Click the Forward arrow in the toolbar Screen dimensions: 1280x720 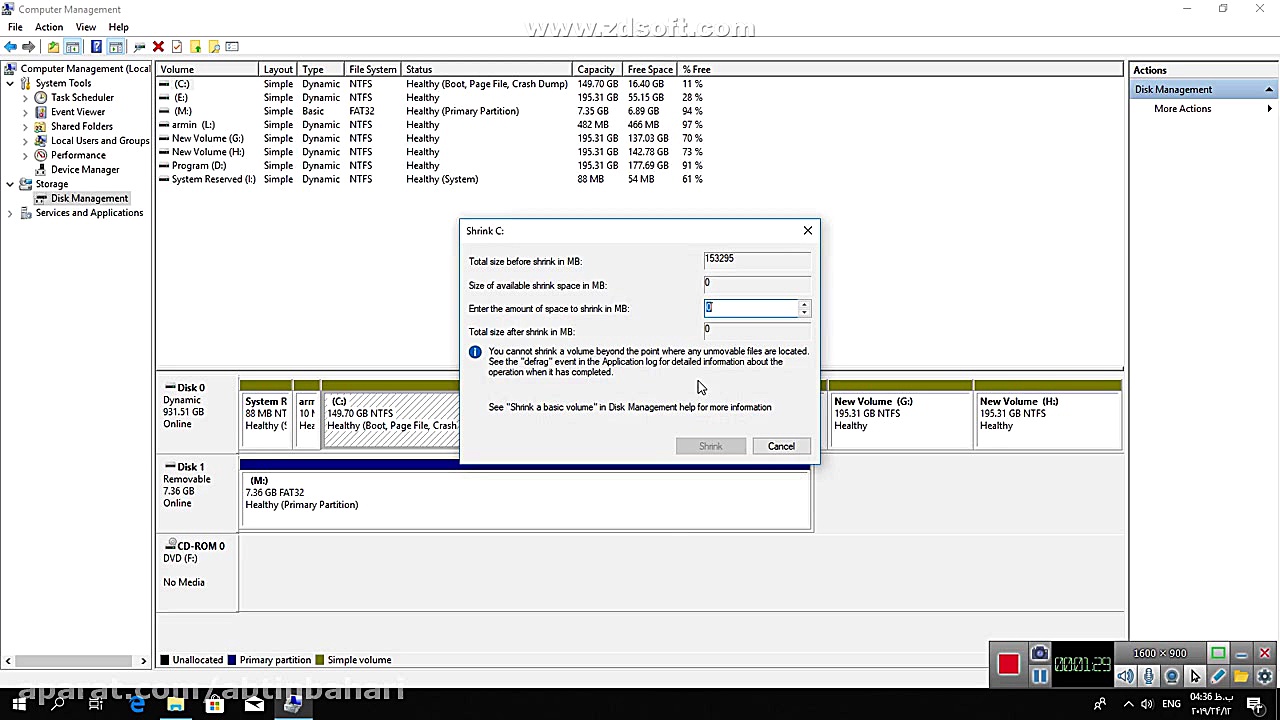click(x=29, y=47)
